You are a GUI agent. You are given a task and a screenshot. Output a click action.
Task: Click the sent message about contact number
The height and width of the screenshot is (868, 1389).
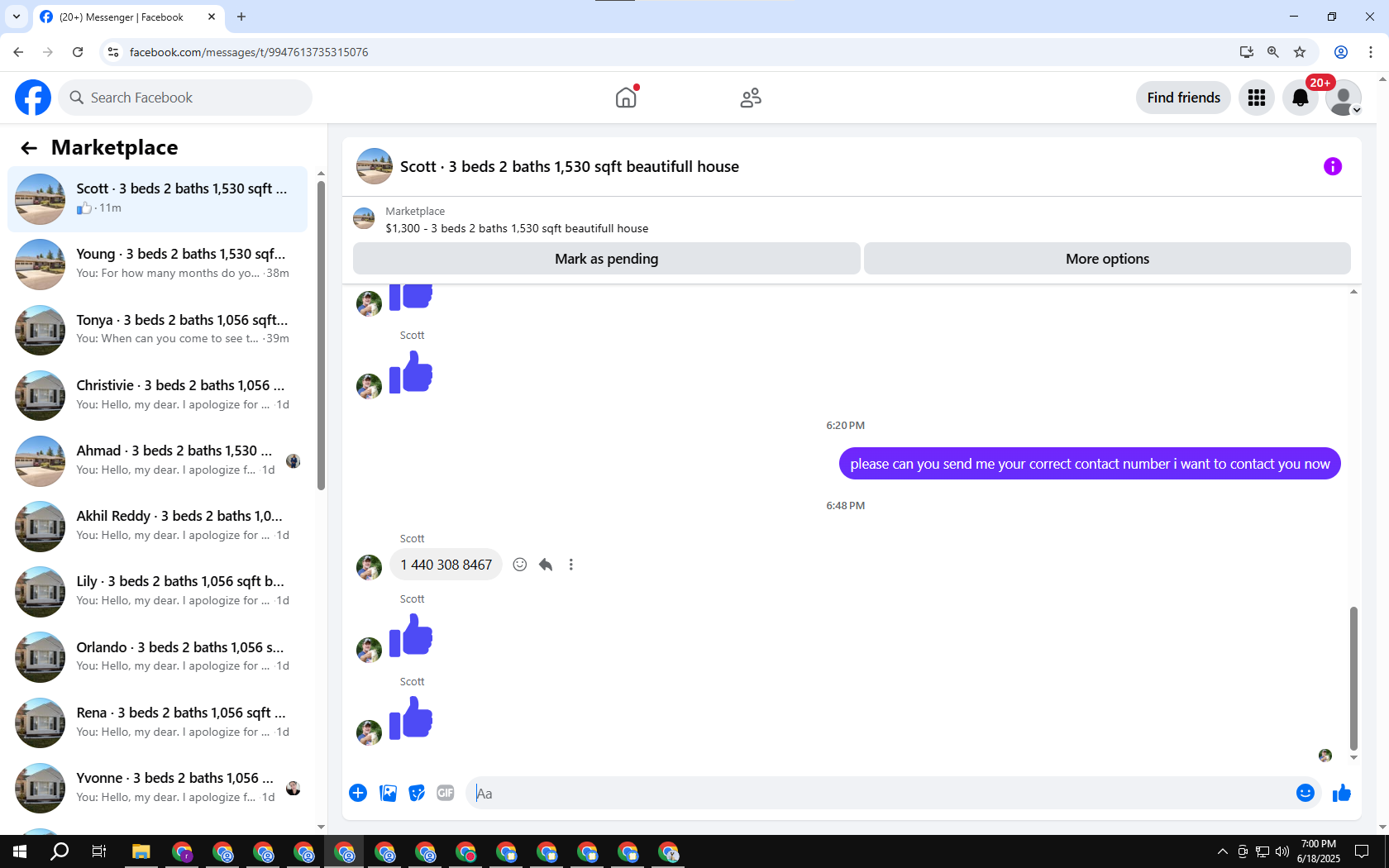click(1090, 464)
